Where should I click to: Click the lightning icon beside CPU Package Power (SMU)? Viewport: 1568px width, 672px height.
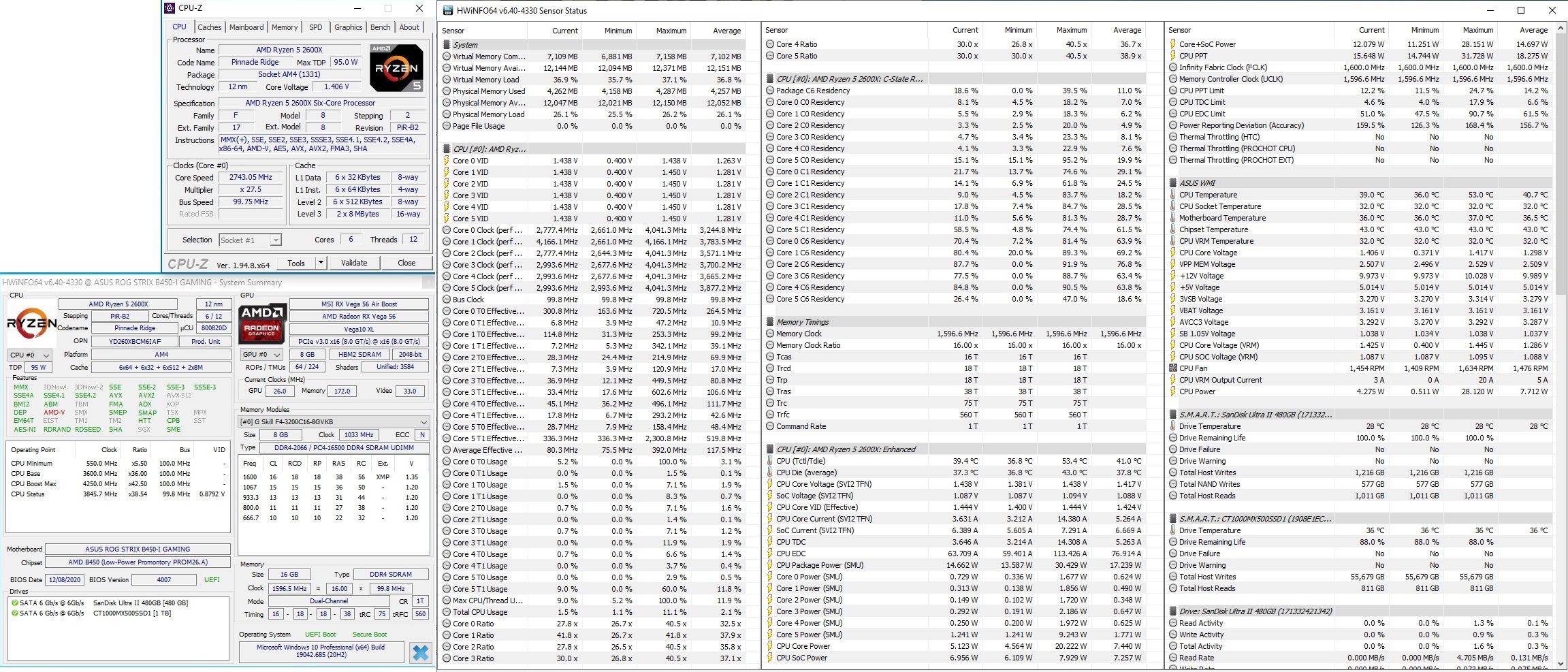point(770,565)
